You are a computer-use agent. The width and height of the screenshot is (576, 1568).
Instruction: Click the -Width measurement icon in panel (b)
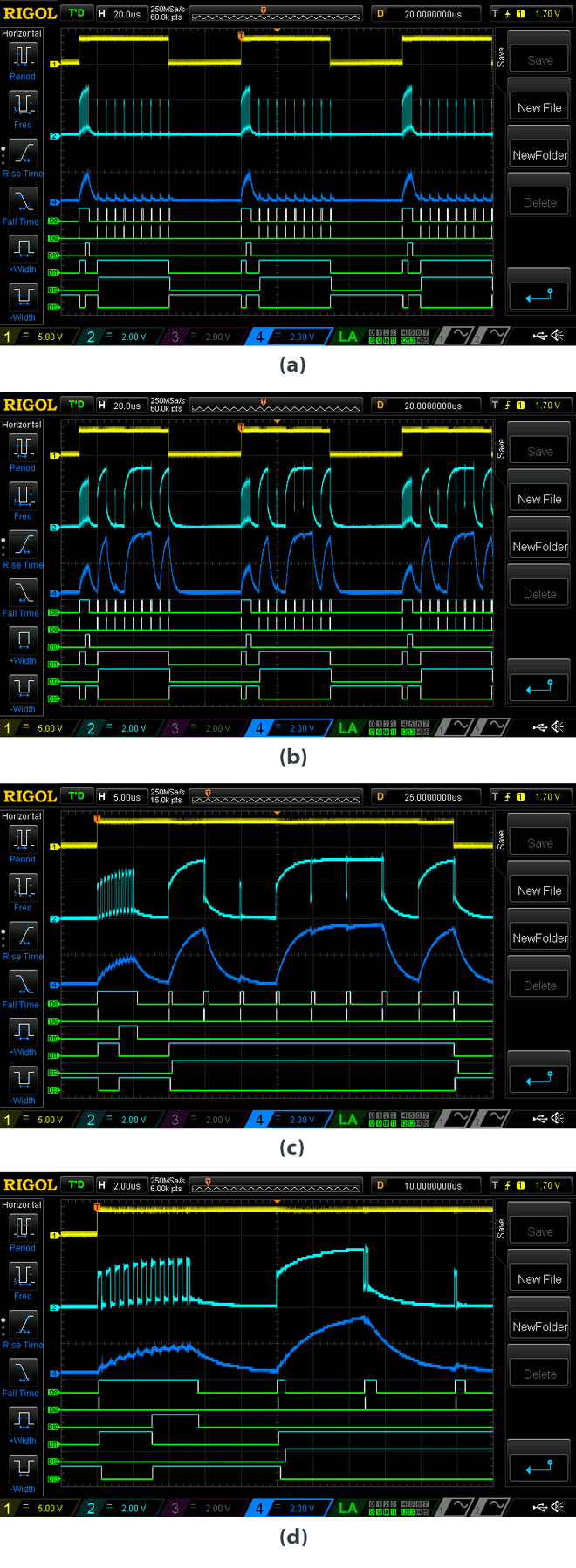[x=23, y=689]
